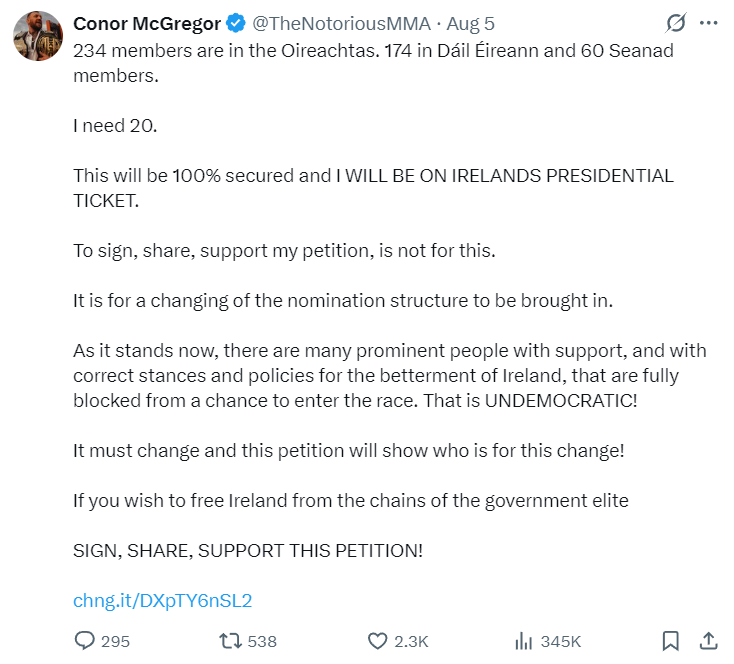Bookmark this post

click(x=672, y=641)
